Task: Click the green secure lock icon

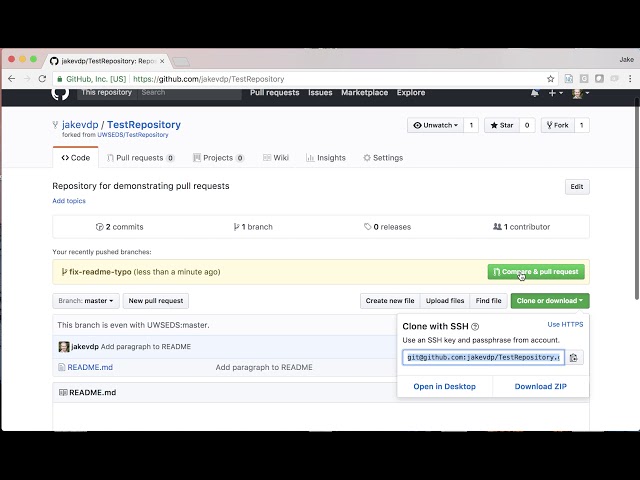Action: click(x=60, y=79)
